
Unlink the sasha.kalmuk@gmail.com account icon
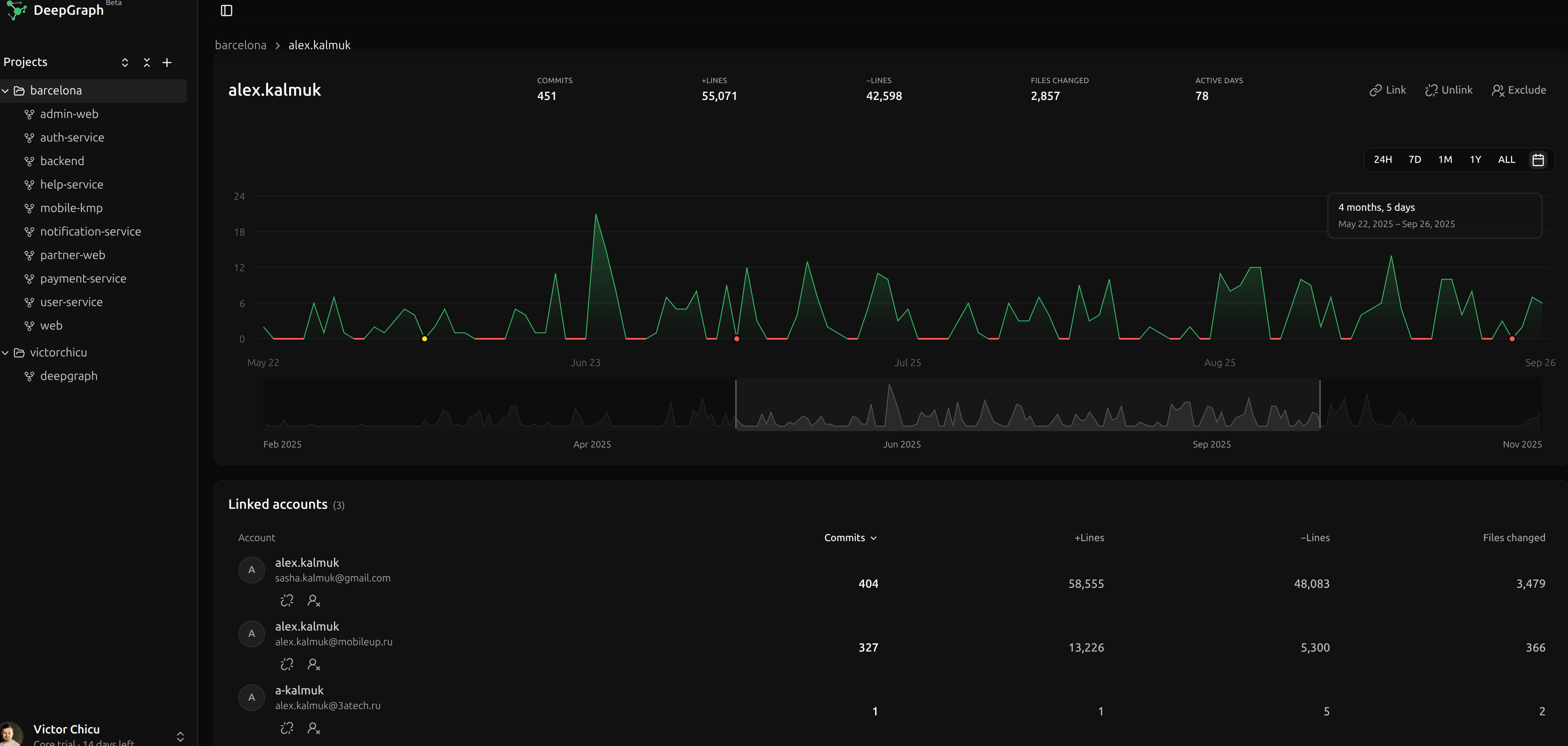(x=287, y=600)
